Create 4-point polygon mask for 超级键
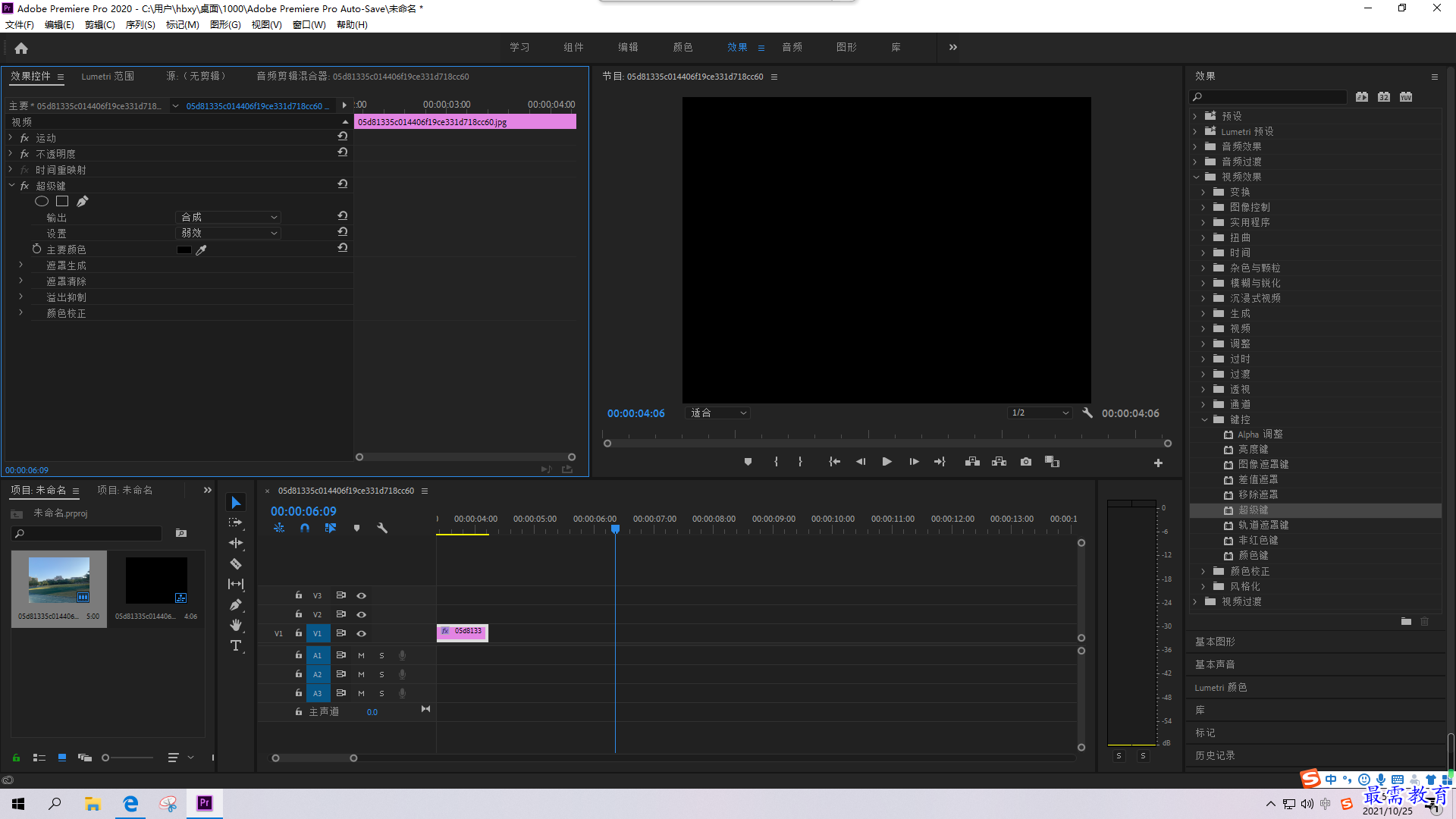 (62, 201)
